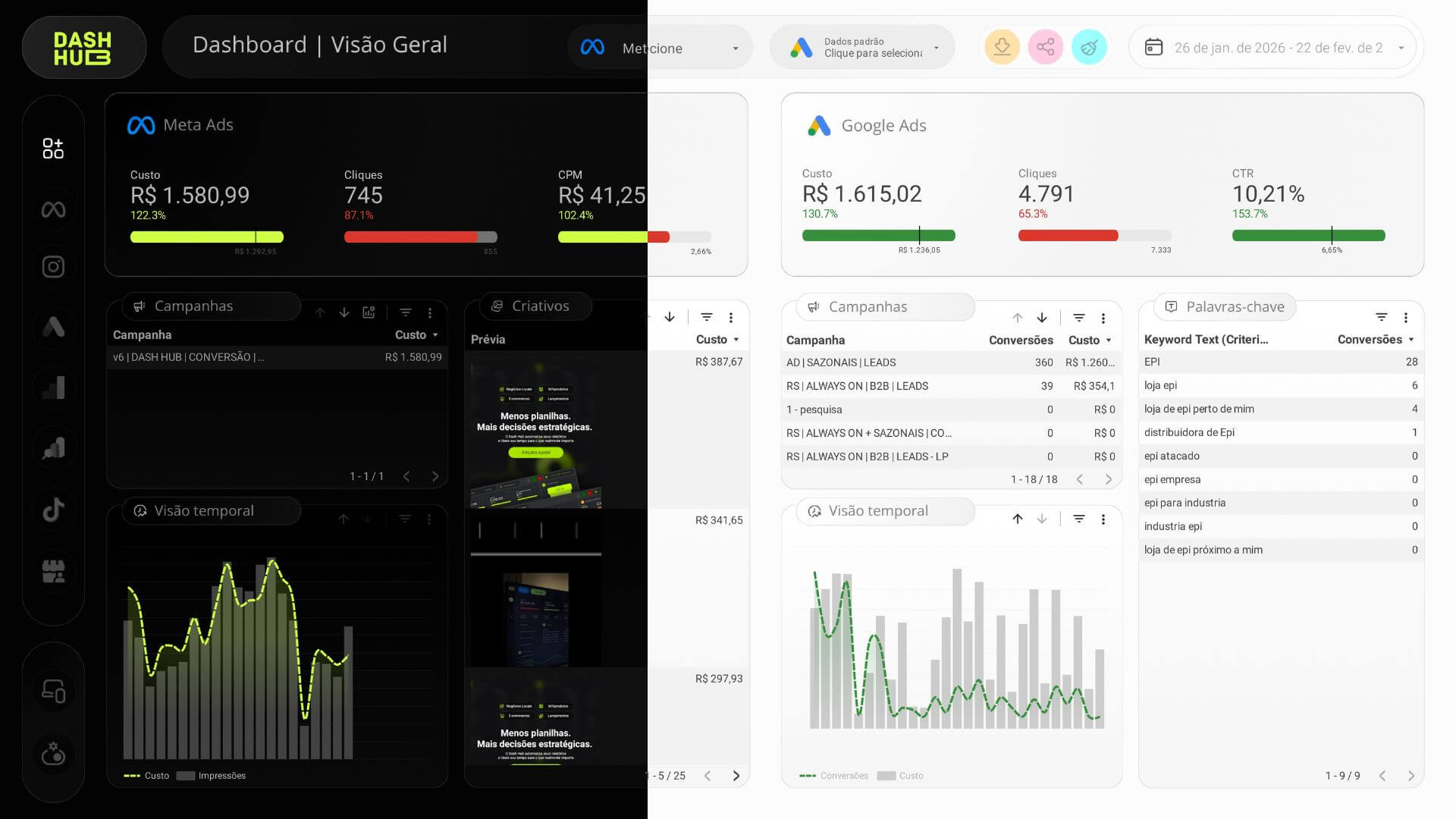Screen dimensions: 1456x819
Task: Click the pink share icon
Action: (x=1045, y=47)
